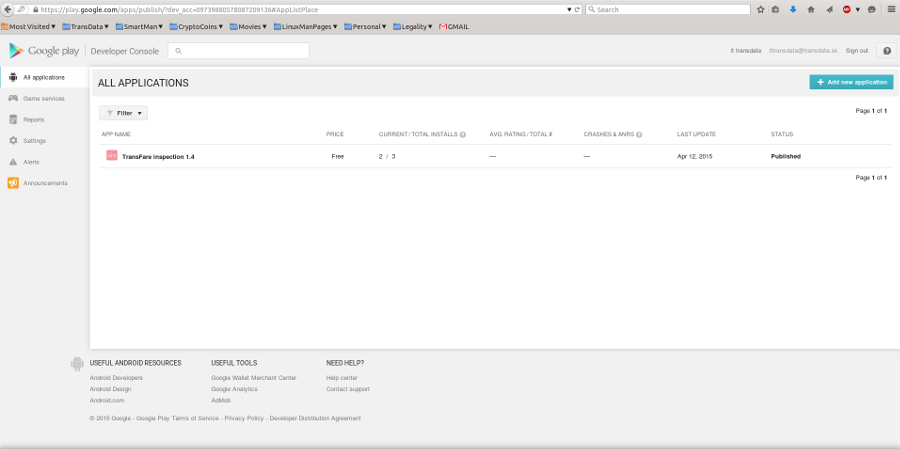Click the help question mark button
Image resolution: width=900 pixels, height=449 pixels.
pyautogui.click(x=886, y=50)
